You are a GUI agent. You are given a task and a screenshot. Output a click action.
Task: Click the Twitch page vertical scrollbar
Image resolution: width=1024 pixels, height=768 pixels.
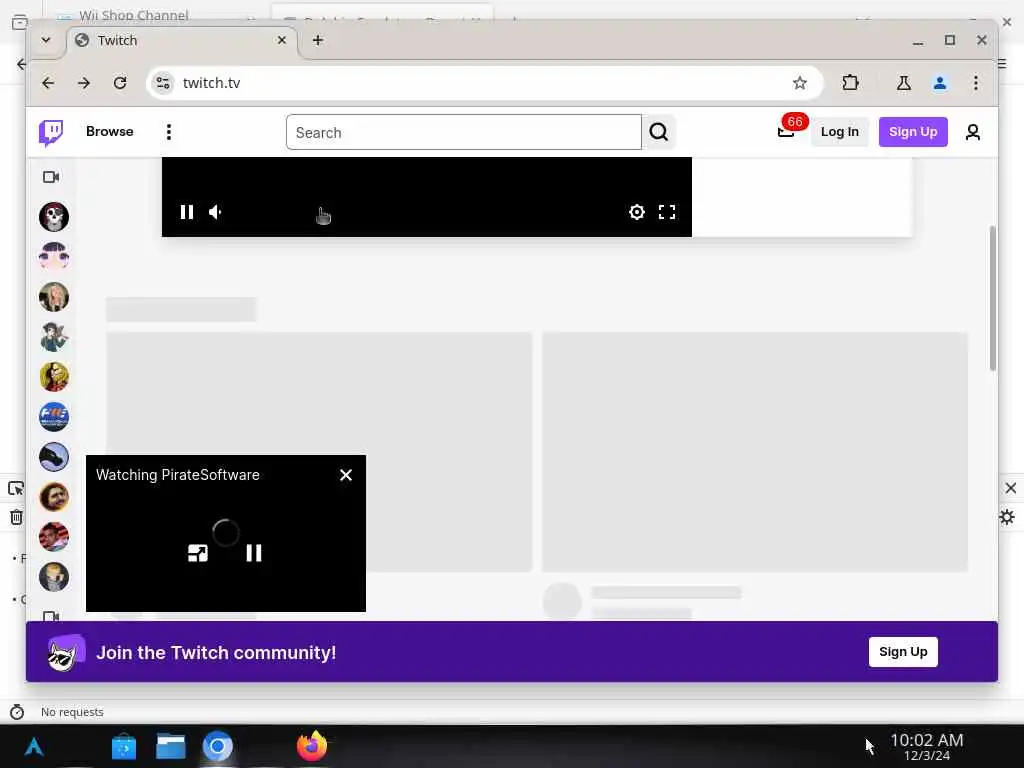tap(993, 298)
